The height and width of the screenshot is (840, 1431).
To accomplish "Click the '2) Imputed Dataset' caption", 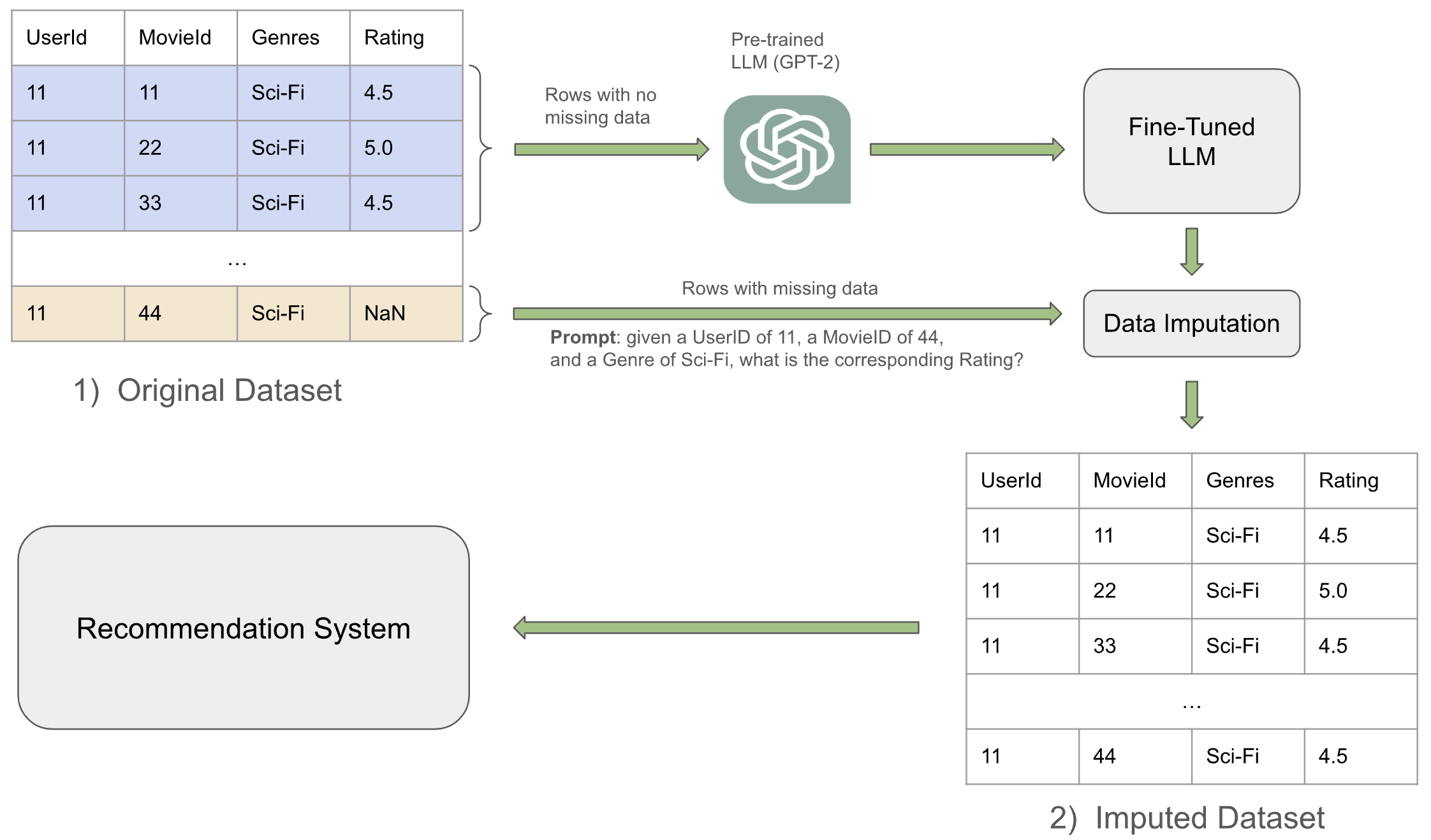I will [x=1187, y=818].
